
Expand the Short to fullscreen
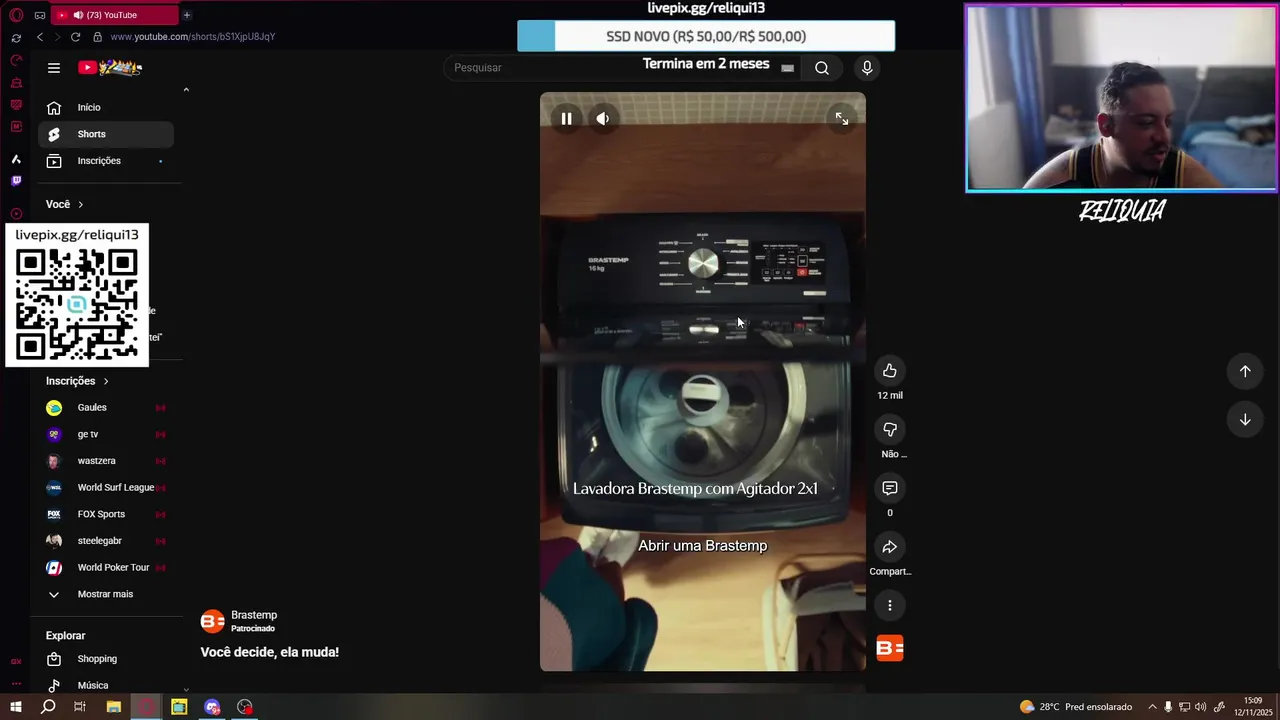tap(842, 119)
